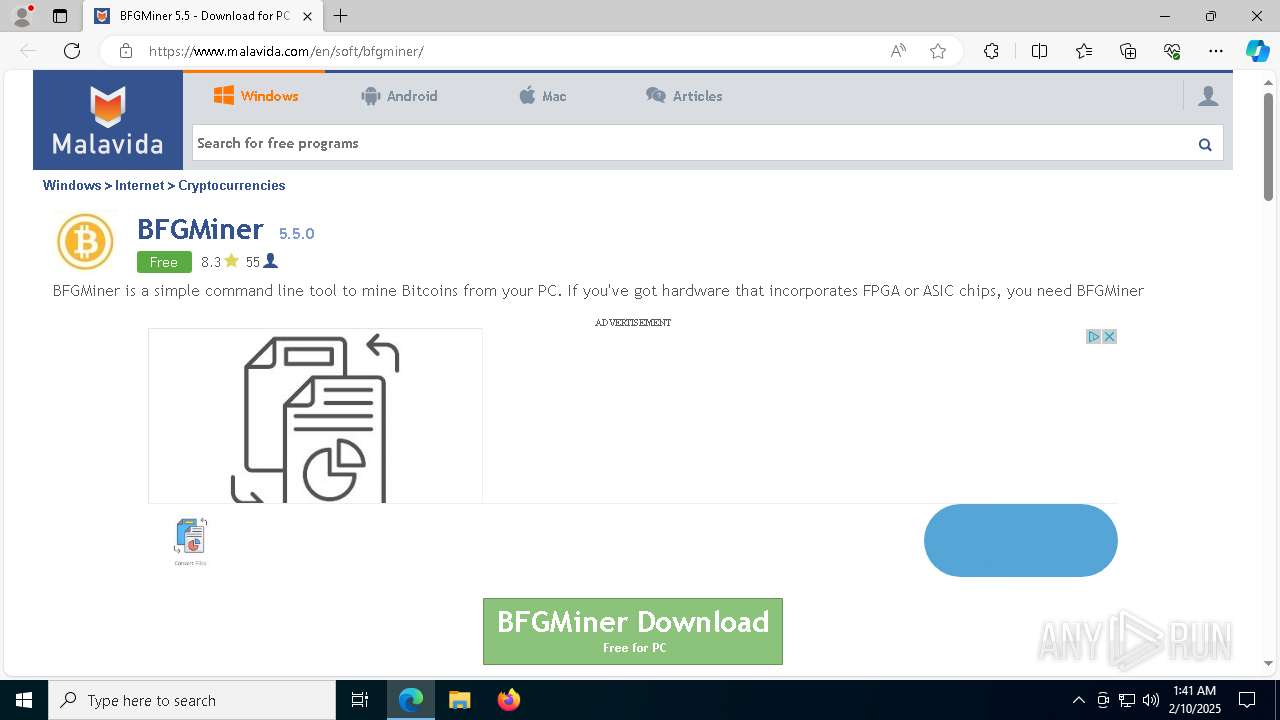Open browser Extensions icon

pyautogui.click(x=991, y=51)
